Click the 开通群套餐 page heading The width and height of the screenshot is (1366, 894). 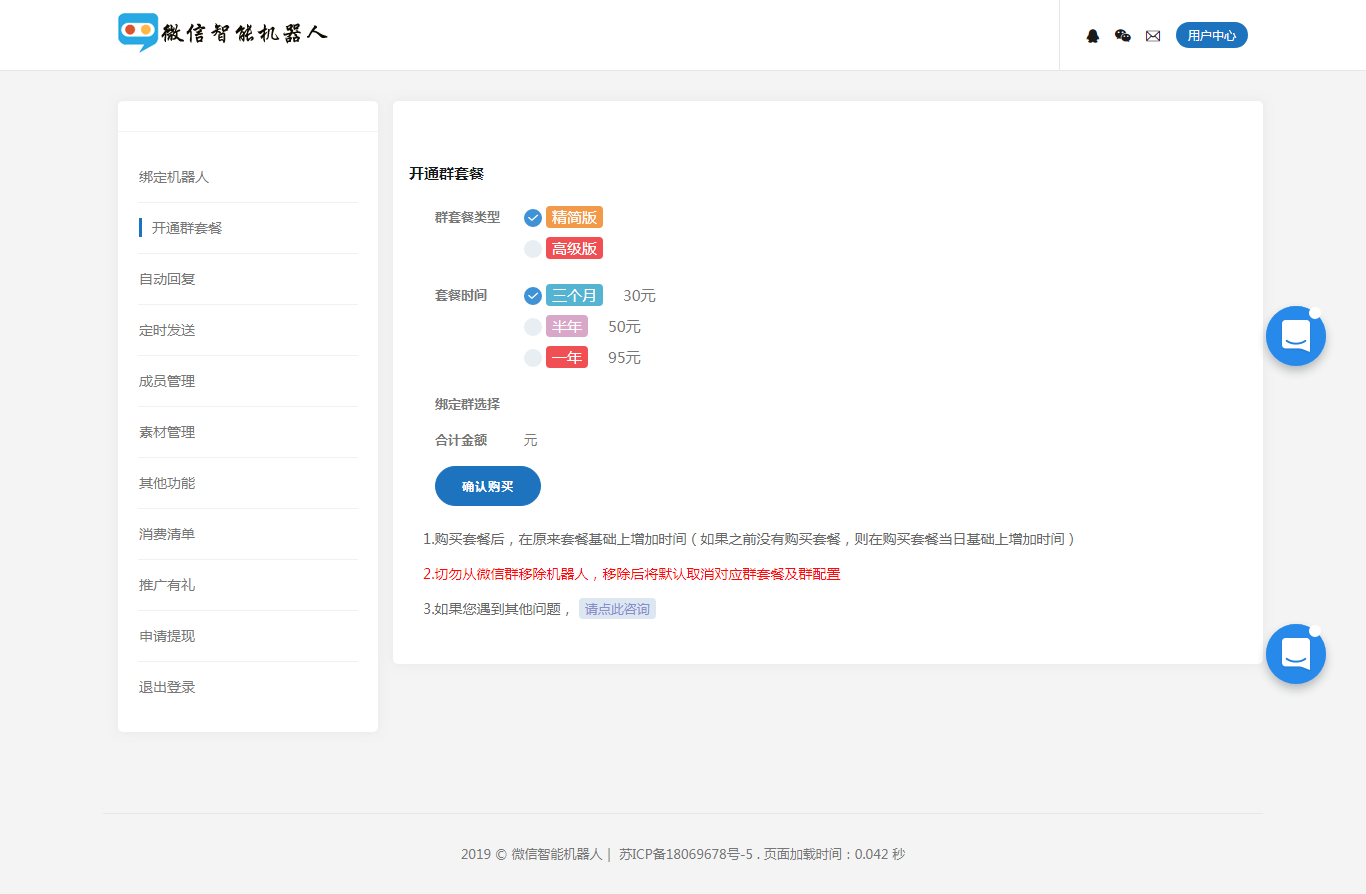(446, 174)
